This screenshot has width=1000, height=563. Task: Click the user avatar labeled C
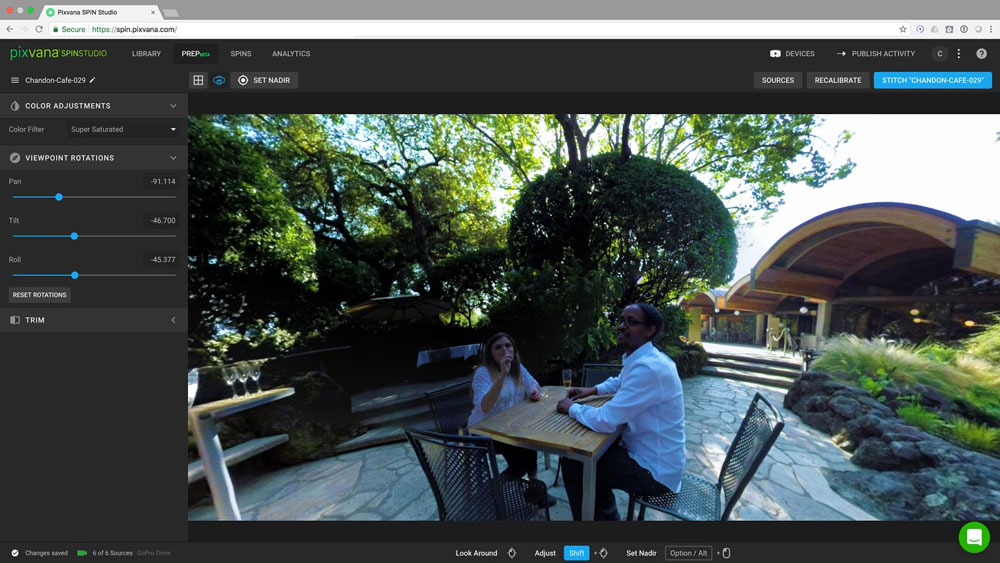[939, 54]
